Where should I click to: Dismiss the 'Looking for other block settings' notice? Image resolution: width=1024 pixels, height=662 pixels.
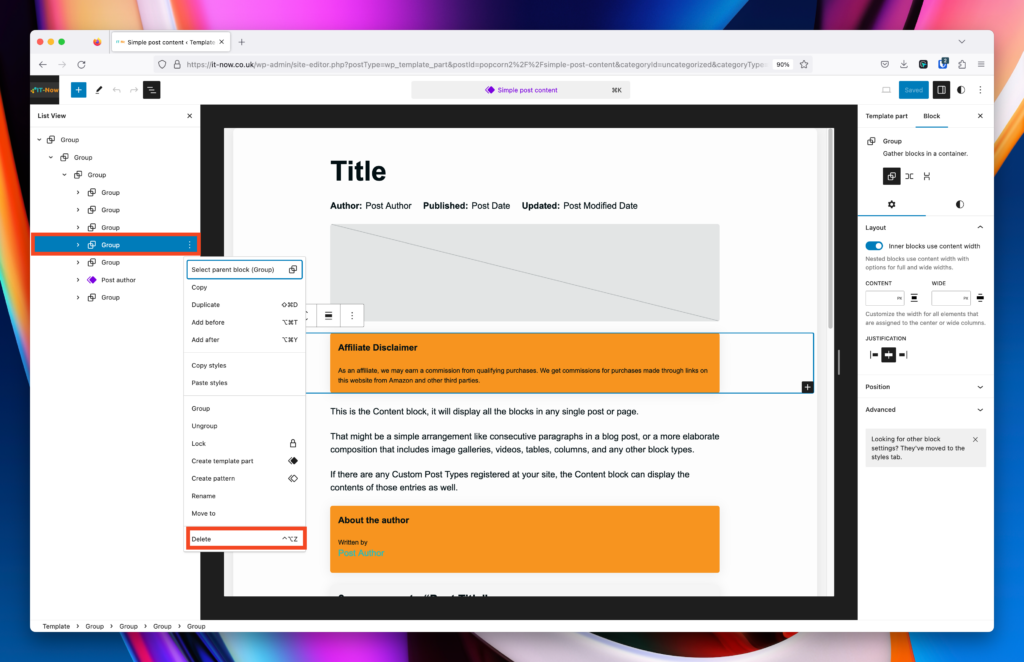[x=975, y=439]
